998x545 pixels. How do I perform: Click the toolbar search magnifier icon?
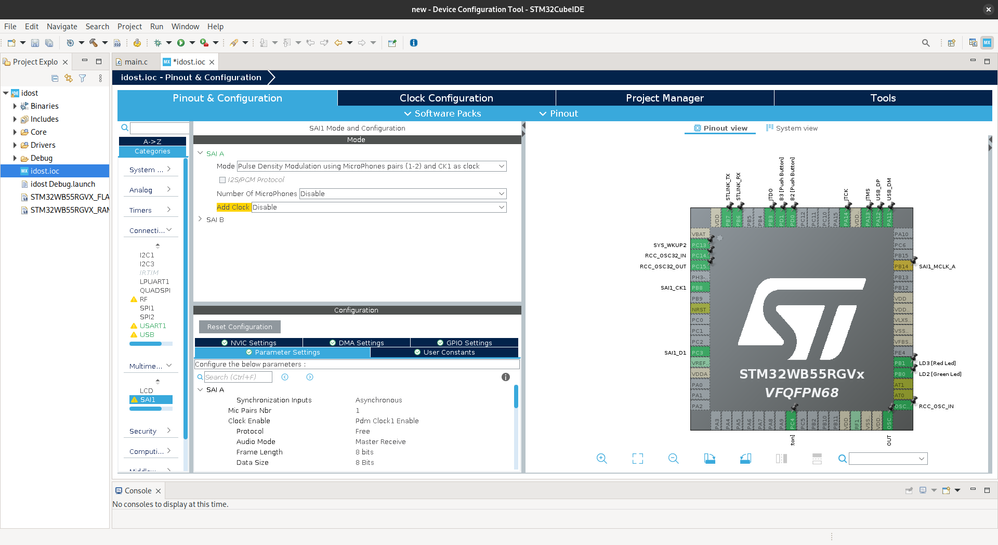(925, 43)
